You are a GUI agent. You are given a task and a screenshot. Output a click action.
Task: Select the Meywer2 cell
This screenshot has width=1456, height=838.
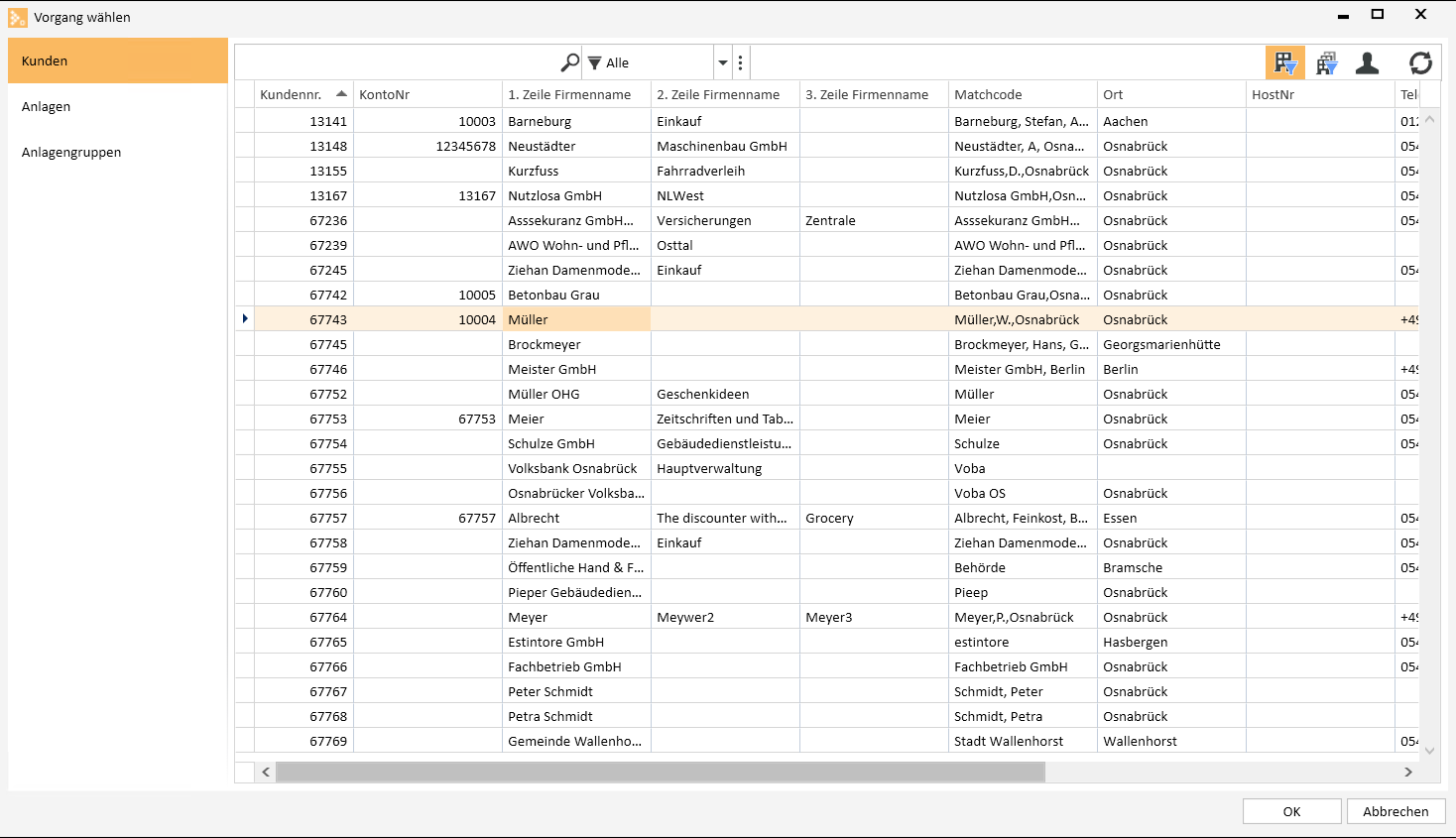[x=725, y=617]
